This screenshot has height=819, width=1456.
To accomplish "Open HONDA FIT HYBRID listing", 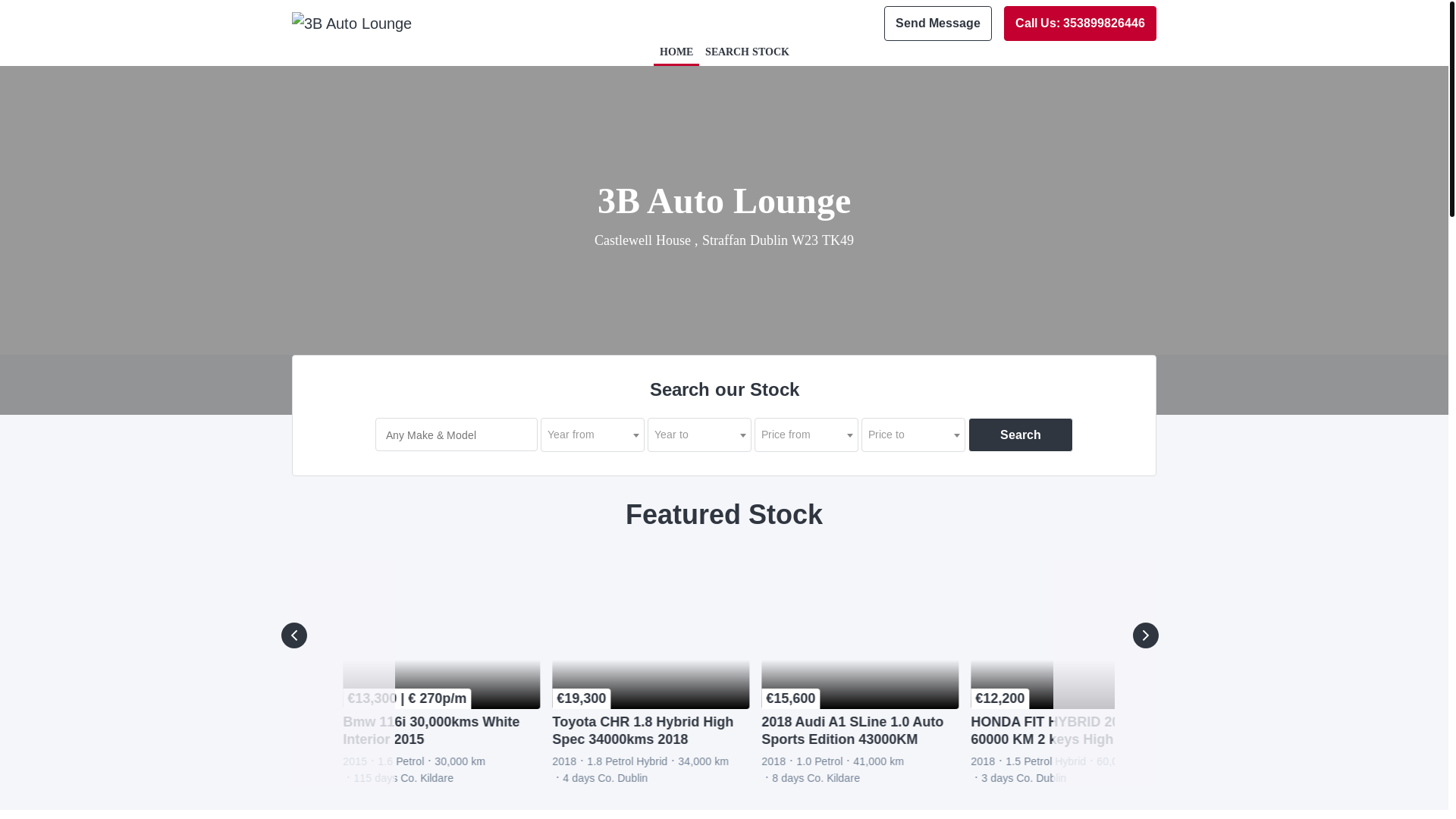I will [1043, 730].
